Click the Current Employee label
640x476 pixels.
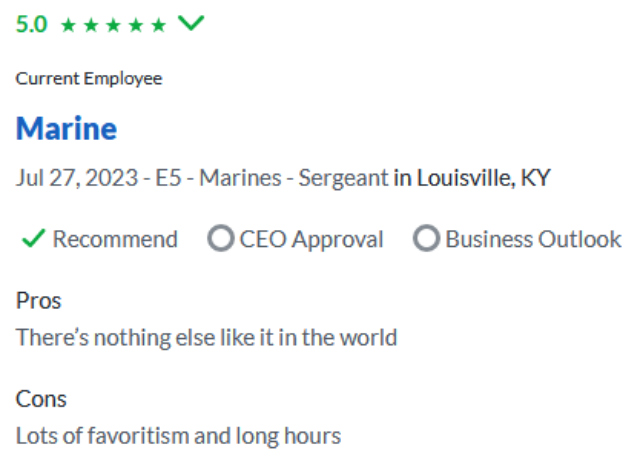89,79
